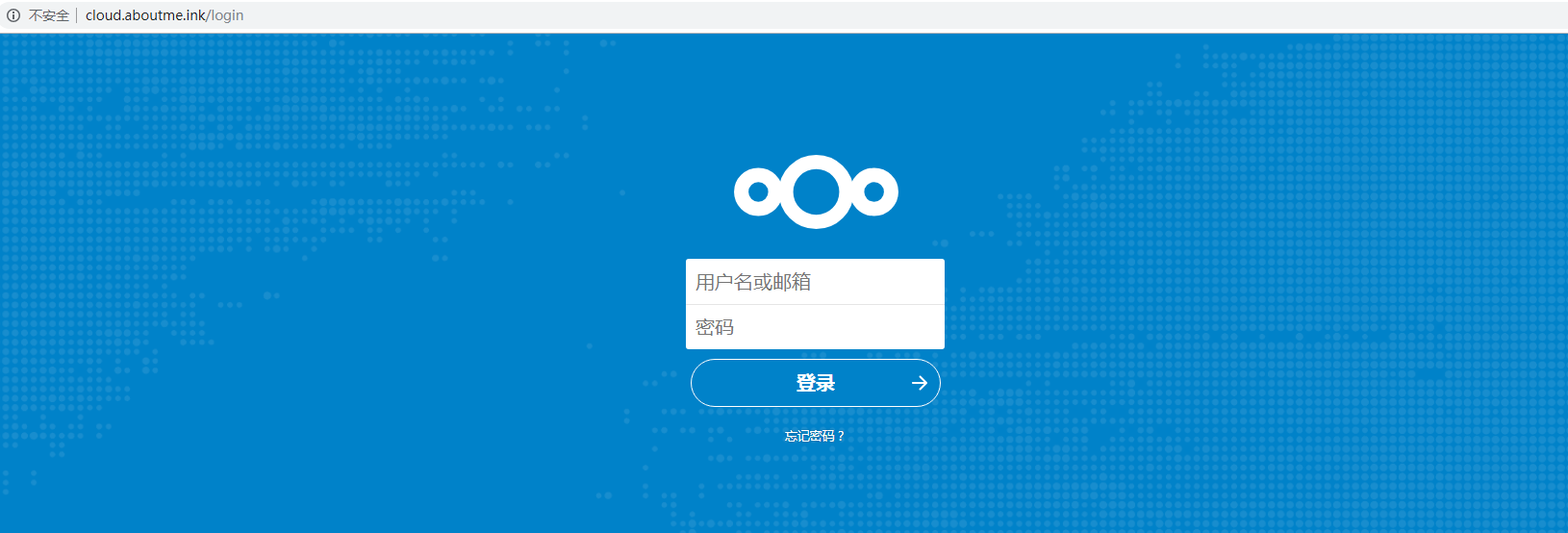The width and height of the screenshot is (1568, 533).
Task: Focus the 用户名或邮箱 username field
Action: point(815,282)
